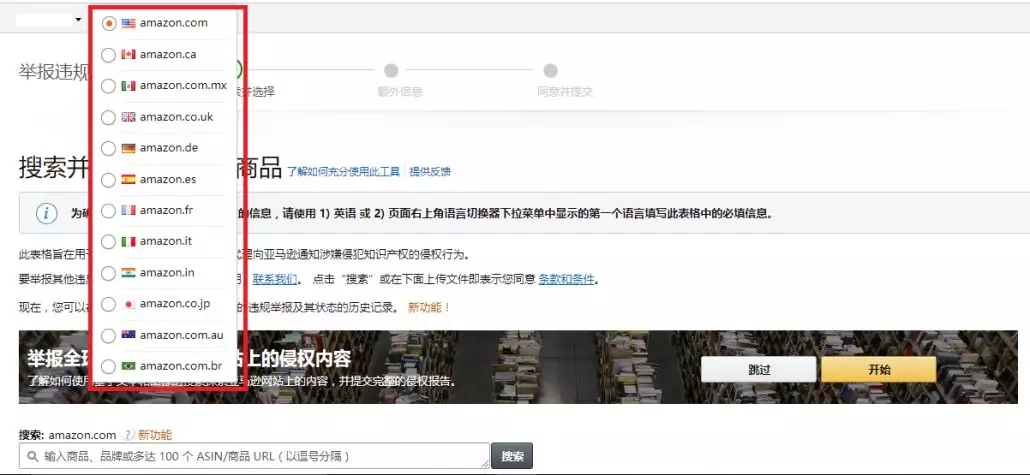Image resolution: width=1030 pixels, height=475 pixels.
Task: Pick the amazon.it radio button
Action: (x=109, y=242)
